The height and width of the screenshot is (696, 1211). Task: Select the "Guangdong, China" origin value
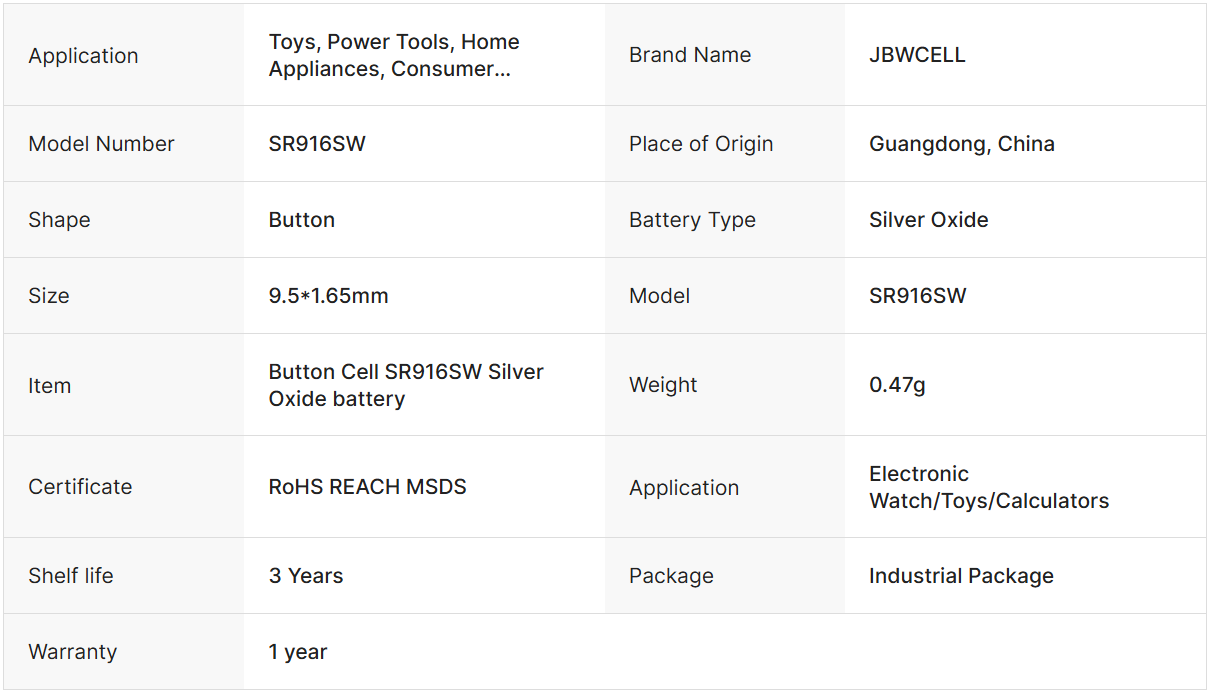[961, 144]
